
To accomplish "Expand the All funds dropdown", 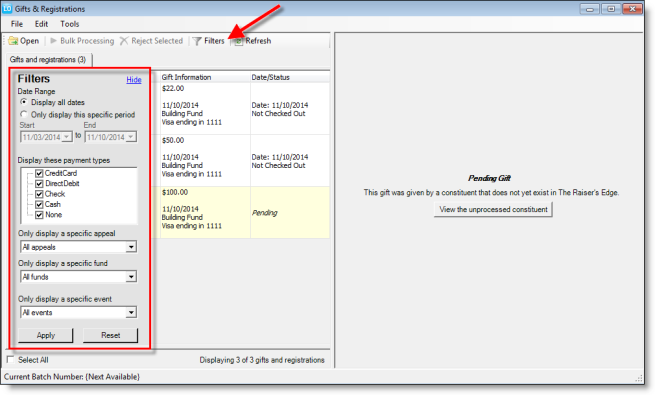I will pos(131,277).
